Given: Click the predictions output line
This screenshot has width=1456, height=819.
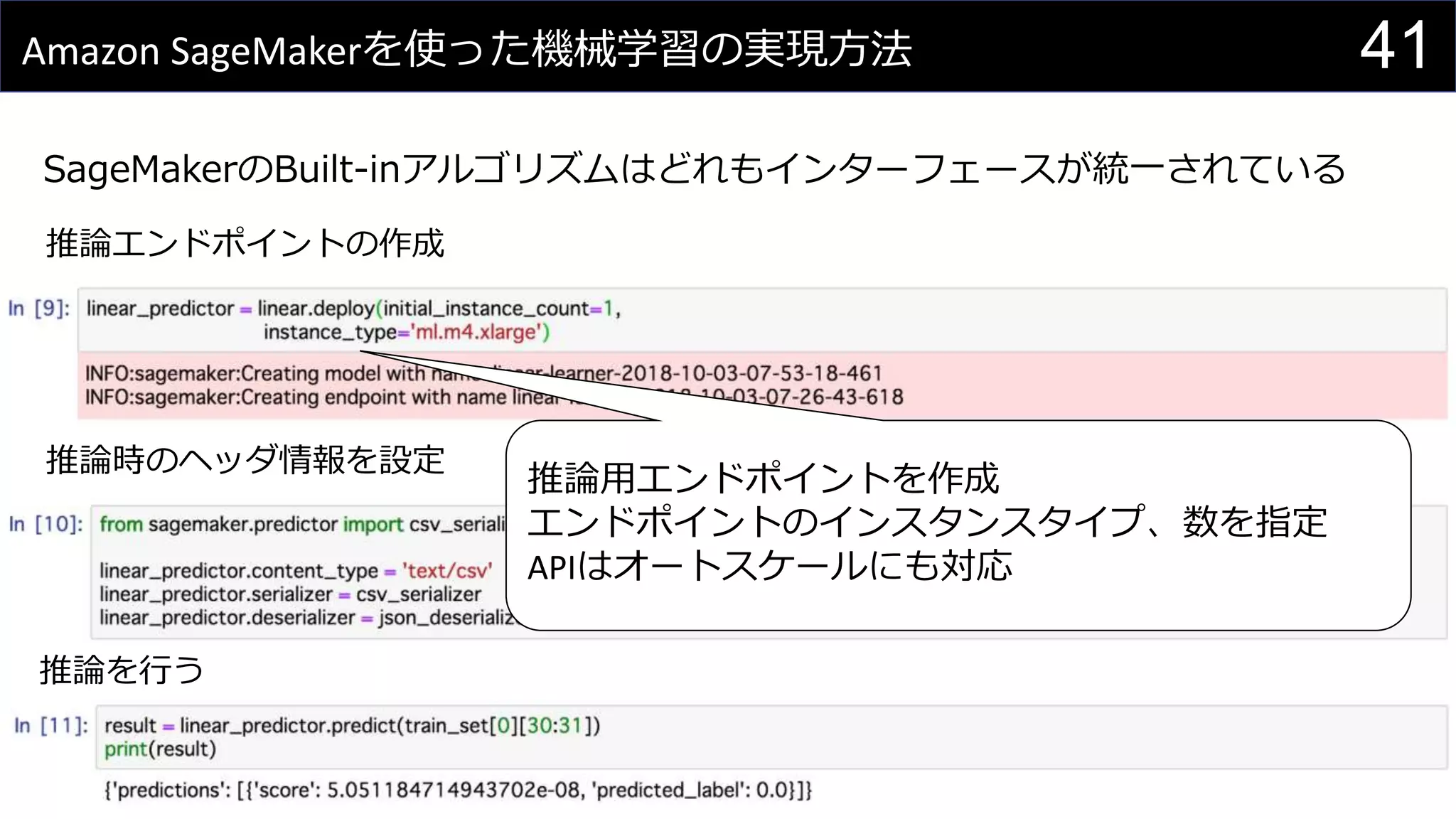Looking at the screenshot, I should coord(458,791).
